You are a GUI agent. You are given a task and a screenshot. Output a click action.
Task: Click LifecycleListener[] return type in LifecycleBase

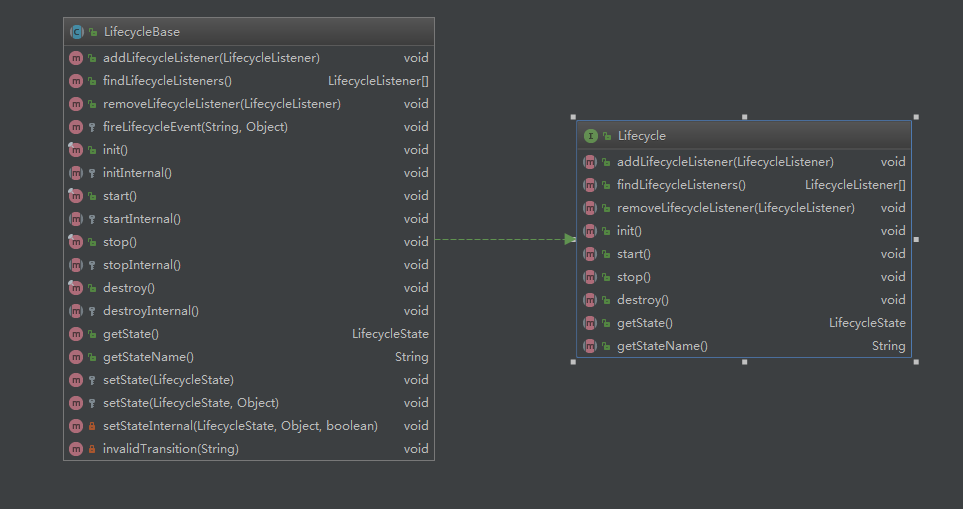coord(378,81)
